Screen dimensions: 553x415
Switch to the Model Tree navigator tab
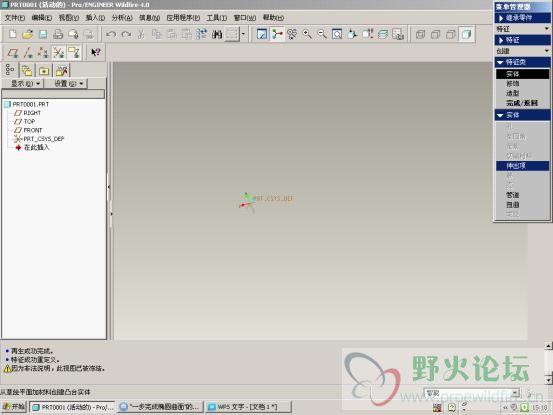point(10,70)
